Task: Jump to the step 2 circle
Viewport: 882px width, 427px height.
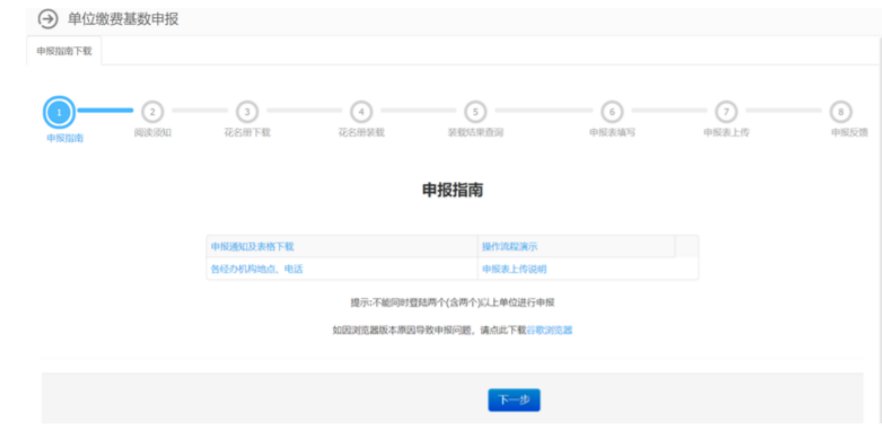Action: (x=152, y=111)
